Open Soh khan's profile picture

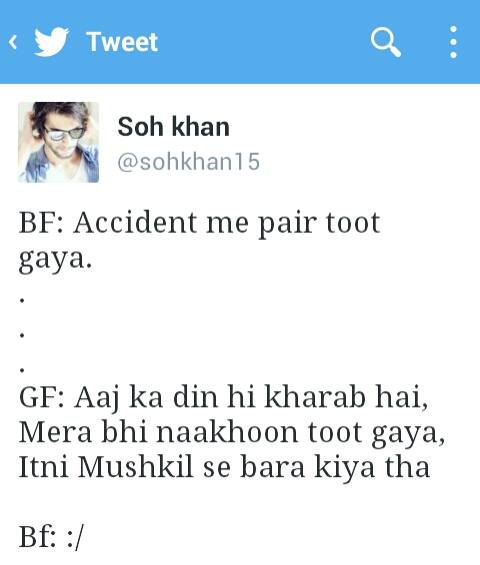click(x=58, y=142)
